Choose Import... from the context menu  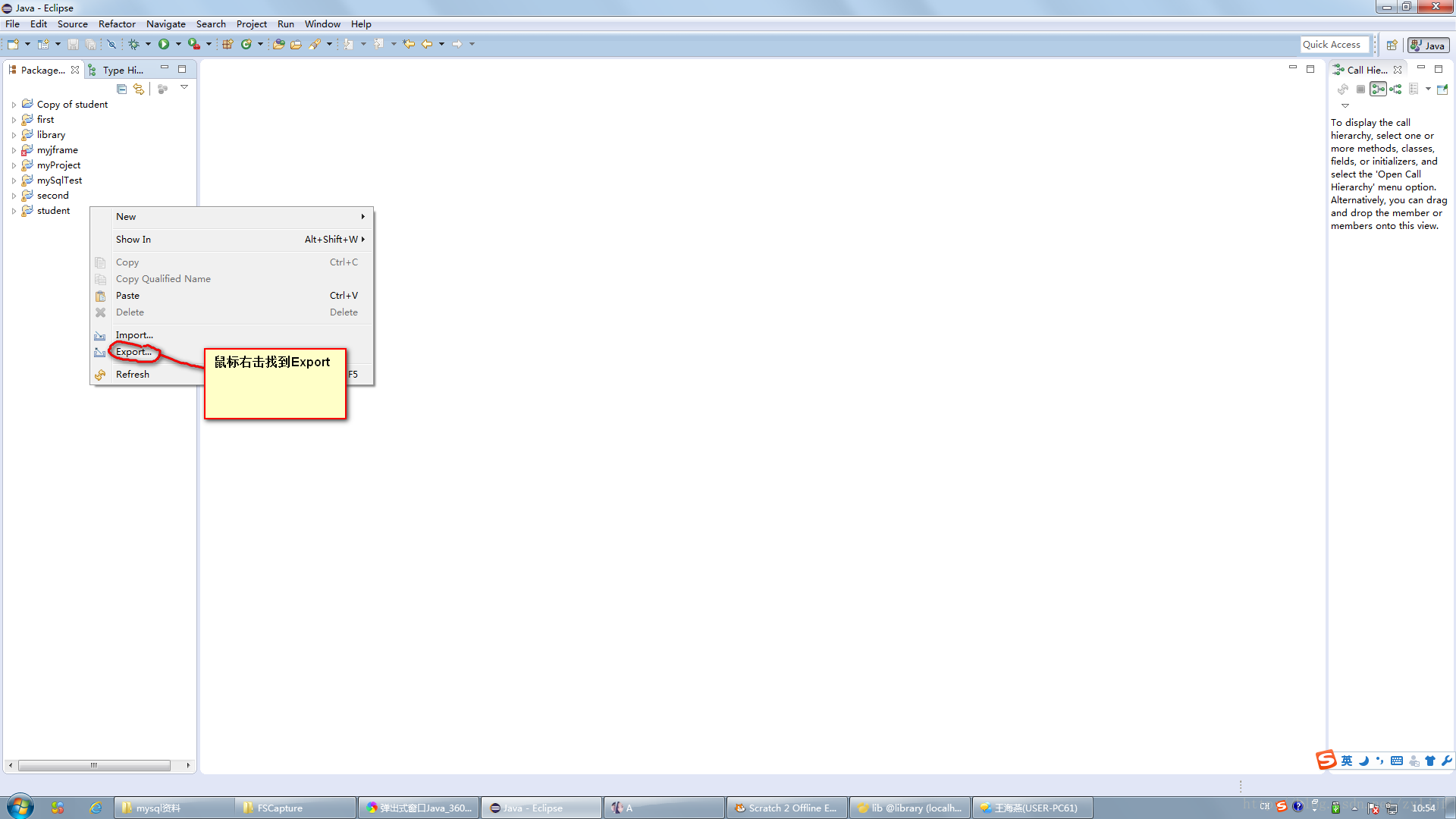pyautogui.click(x=232, y=335)
